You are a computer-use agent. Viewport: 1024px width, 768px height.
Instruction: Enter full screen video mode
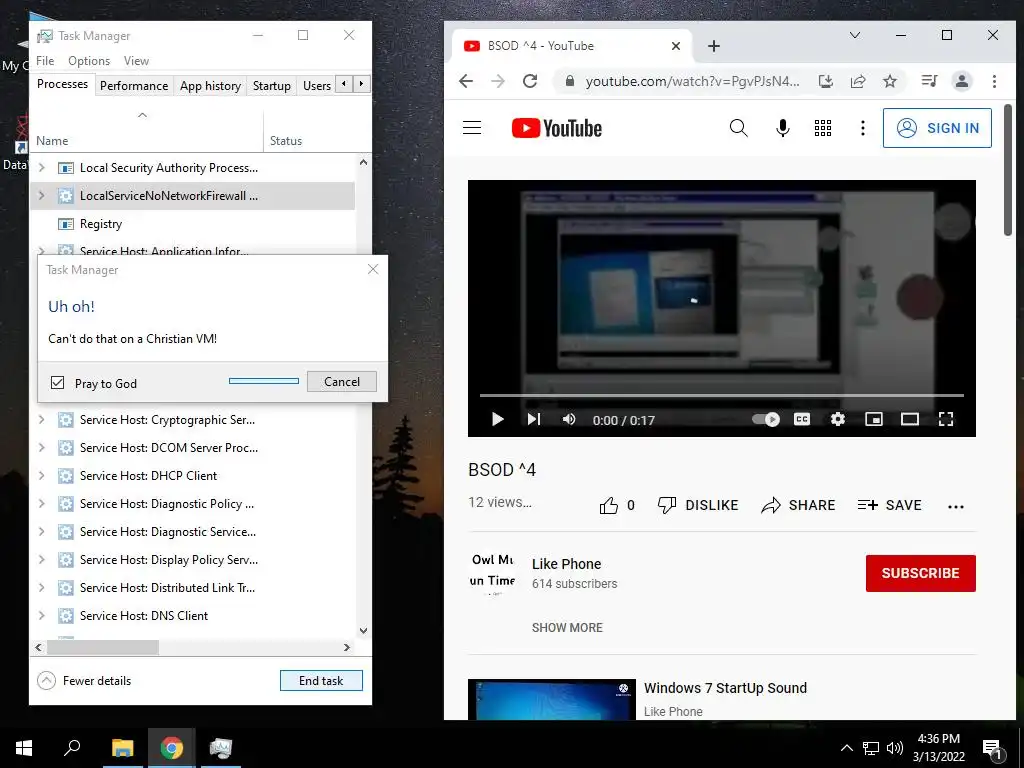coord(946,419)
